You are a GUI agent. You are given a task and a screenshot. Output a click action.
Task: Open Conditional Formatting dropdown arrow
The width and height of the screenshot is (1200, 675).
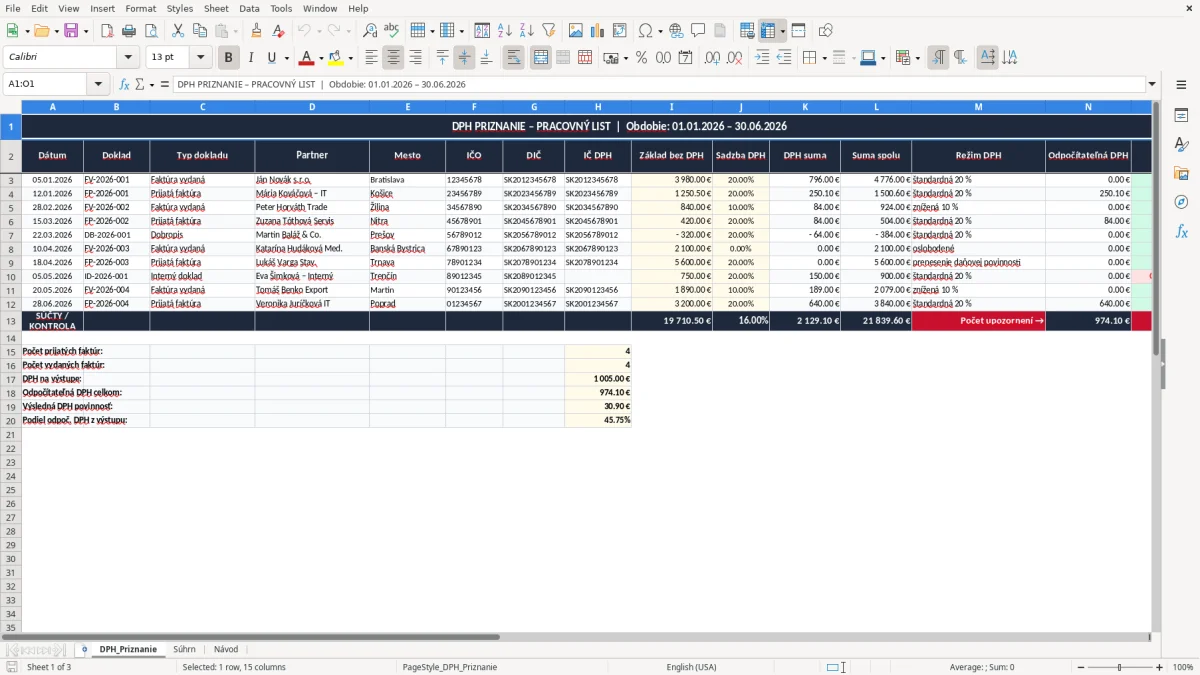click(x=917, y=58)
